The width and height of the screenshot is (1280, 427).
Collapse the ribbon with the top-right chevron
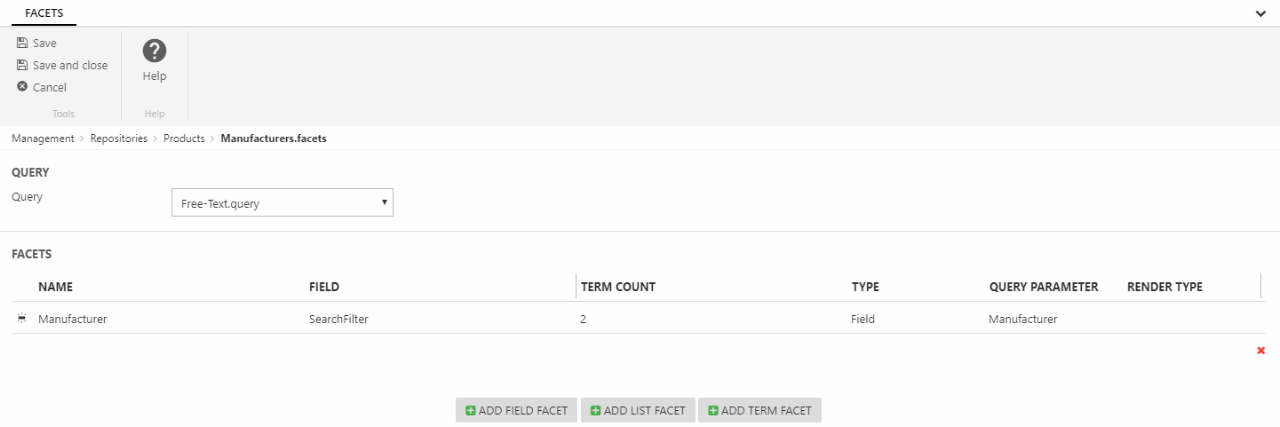pyautogui.click(x=1260, y=13)
